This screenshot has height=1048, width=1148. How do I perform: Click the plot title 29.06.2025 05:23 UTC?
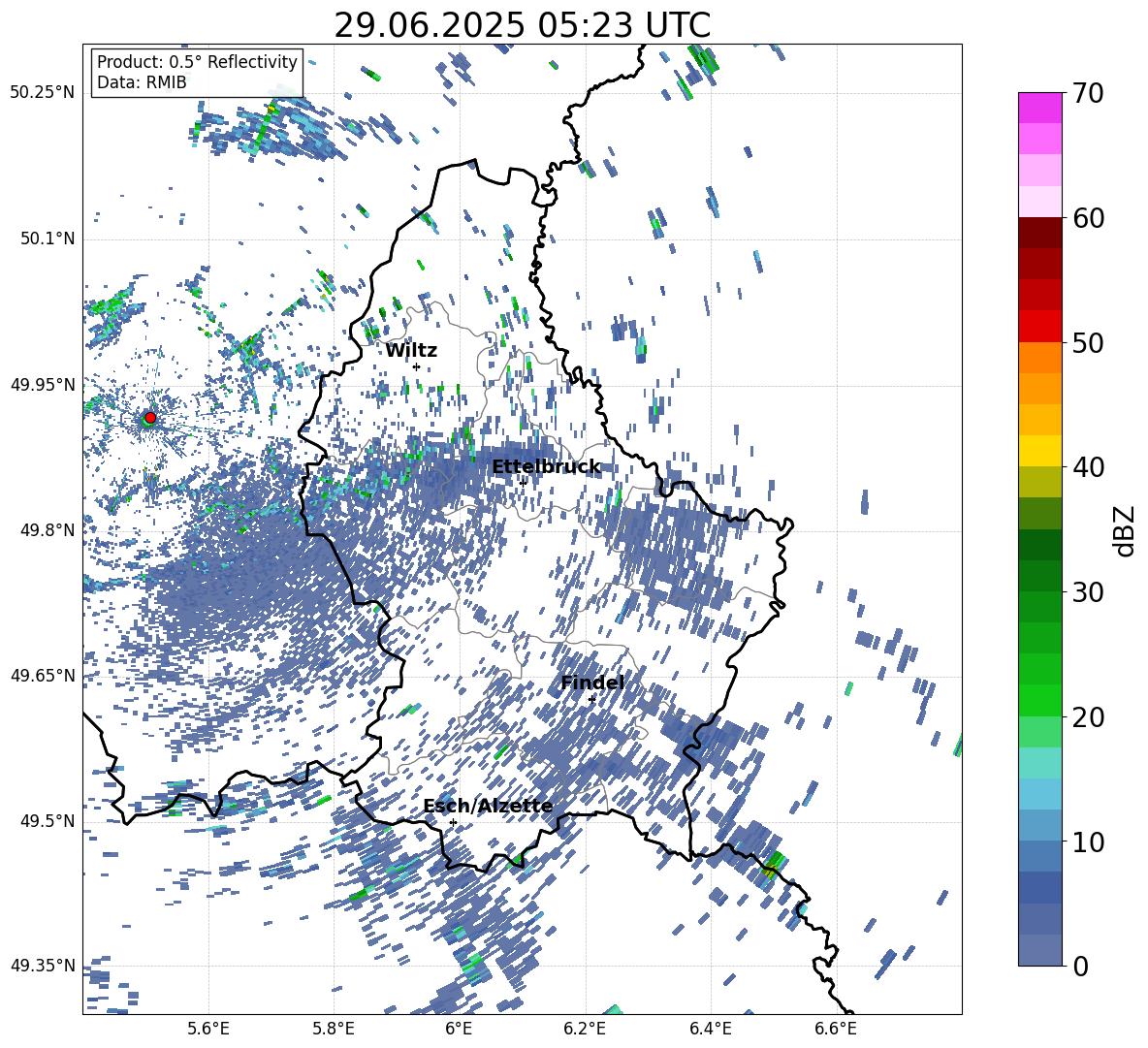(x=522, y=25)
